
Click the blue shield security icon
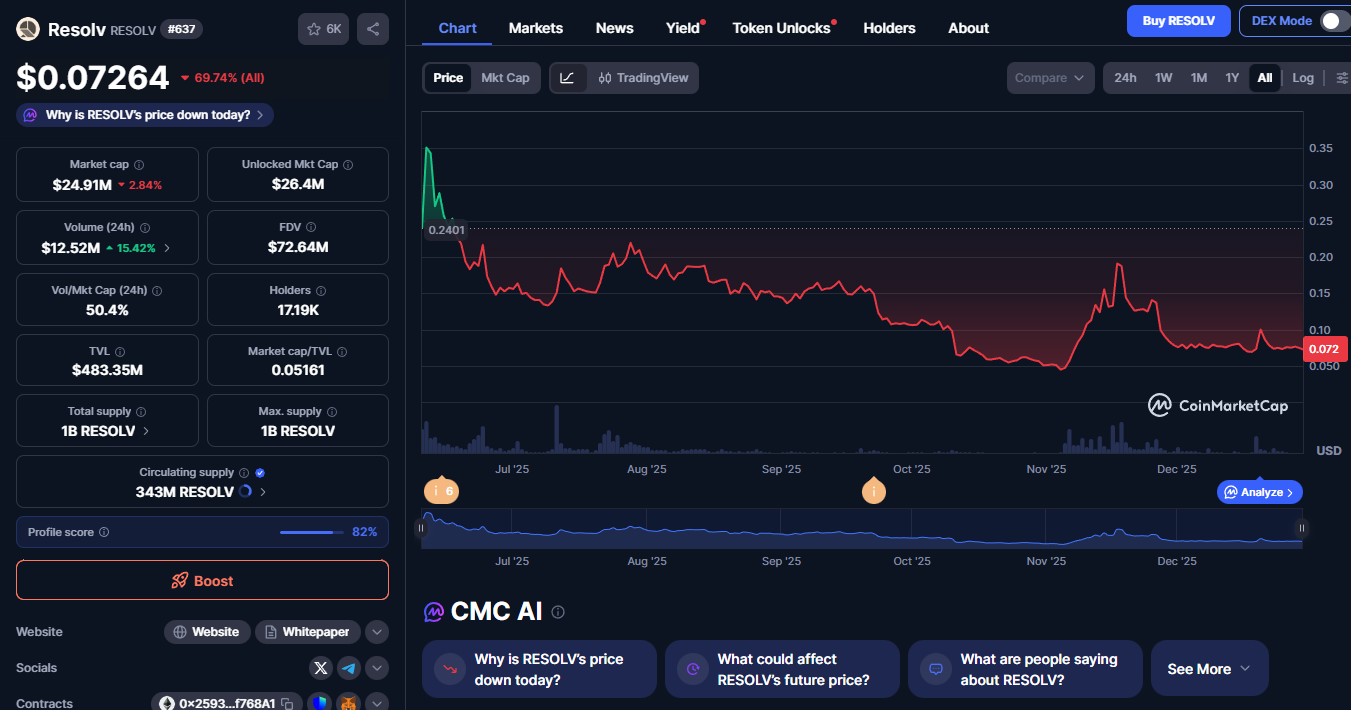coord(319,703)
